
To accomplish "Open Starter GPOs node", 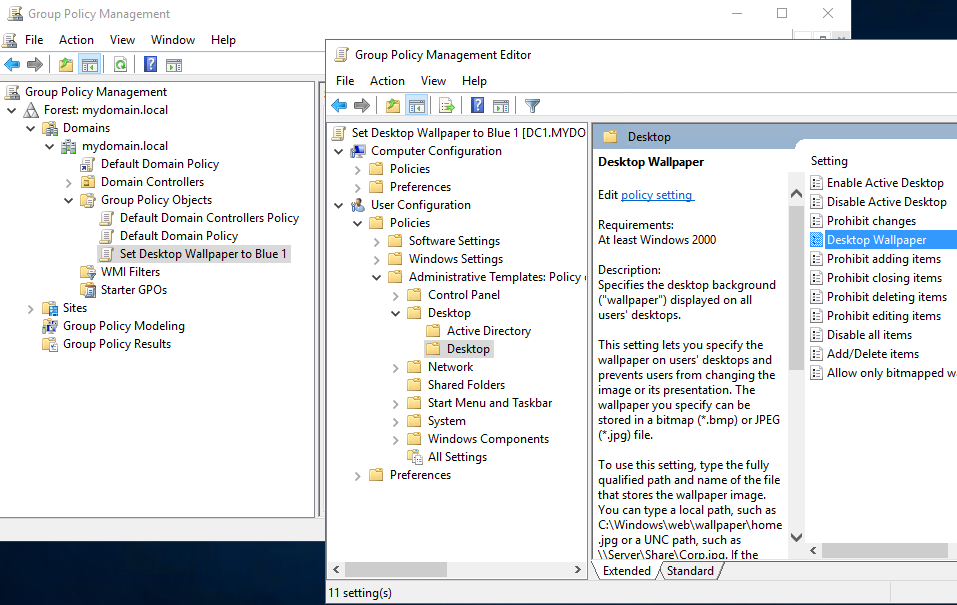I will pyautogui.click(x=133, y=290).
